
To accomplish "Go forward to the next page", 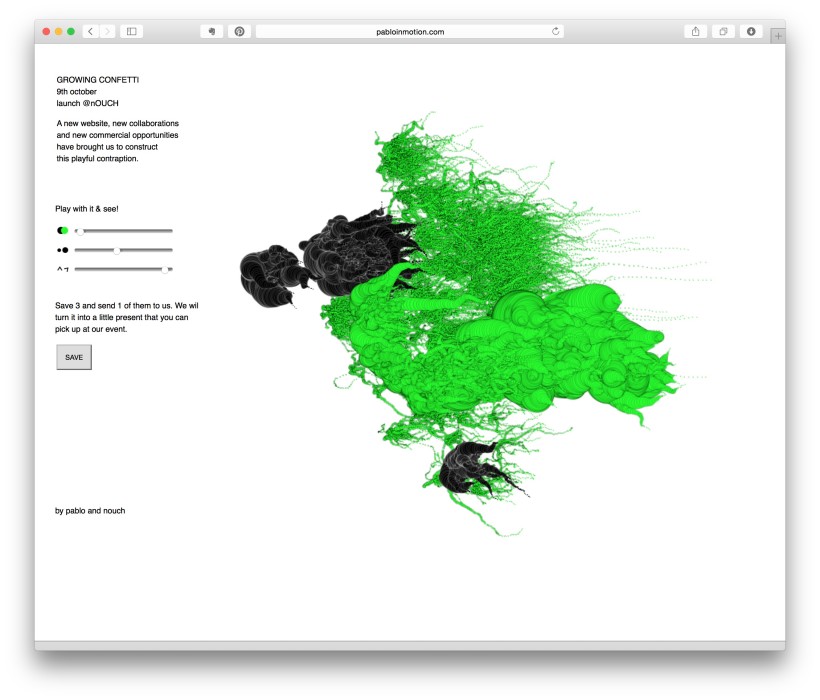I will point(107,32).
